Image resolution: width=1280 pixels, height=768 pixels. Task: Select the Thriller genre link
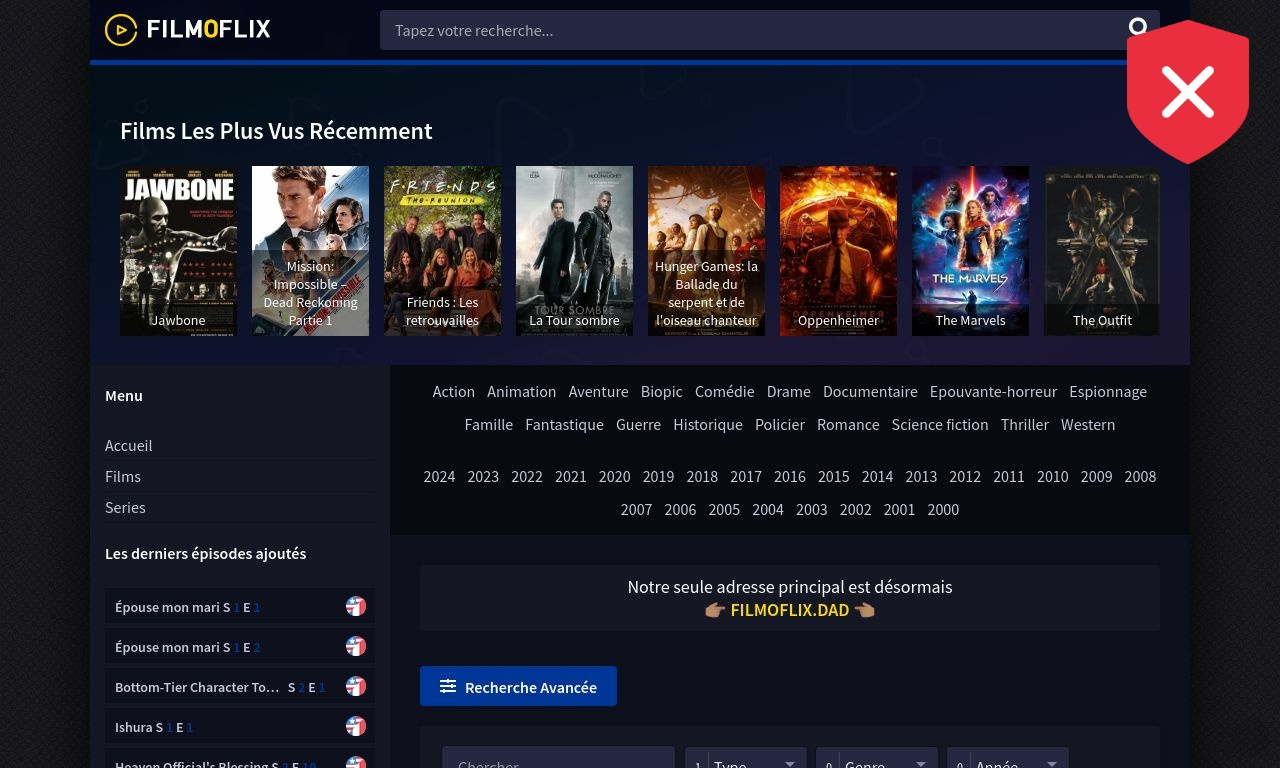point(1025,424)
